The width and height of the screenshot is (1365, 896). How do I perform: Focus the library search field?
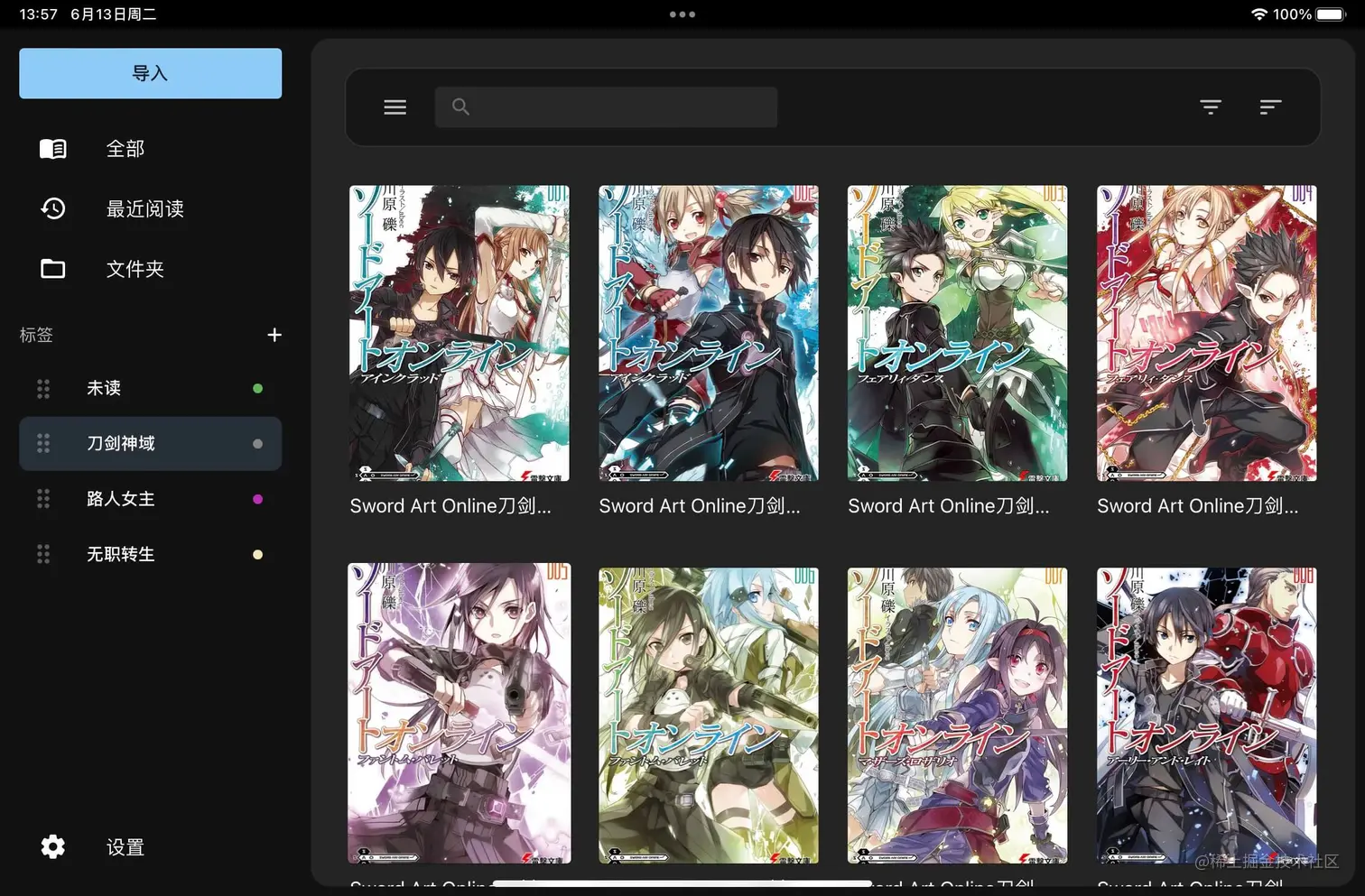[x=606, y=106]
